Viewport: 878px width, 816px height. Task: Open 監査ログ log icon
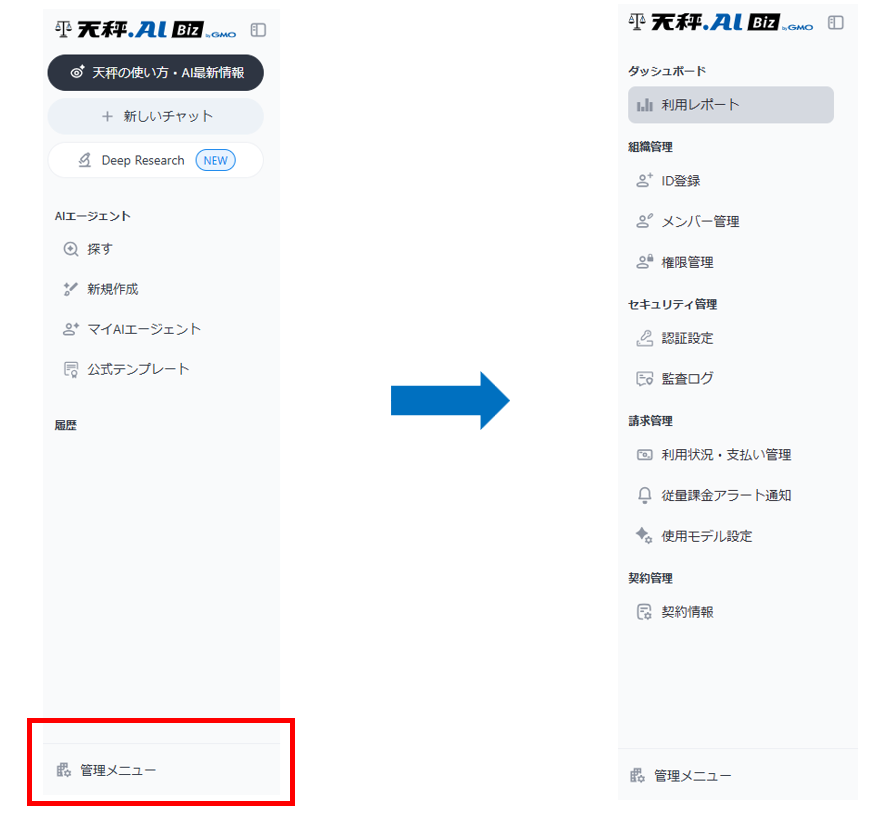click(645, 379)
